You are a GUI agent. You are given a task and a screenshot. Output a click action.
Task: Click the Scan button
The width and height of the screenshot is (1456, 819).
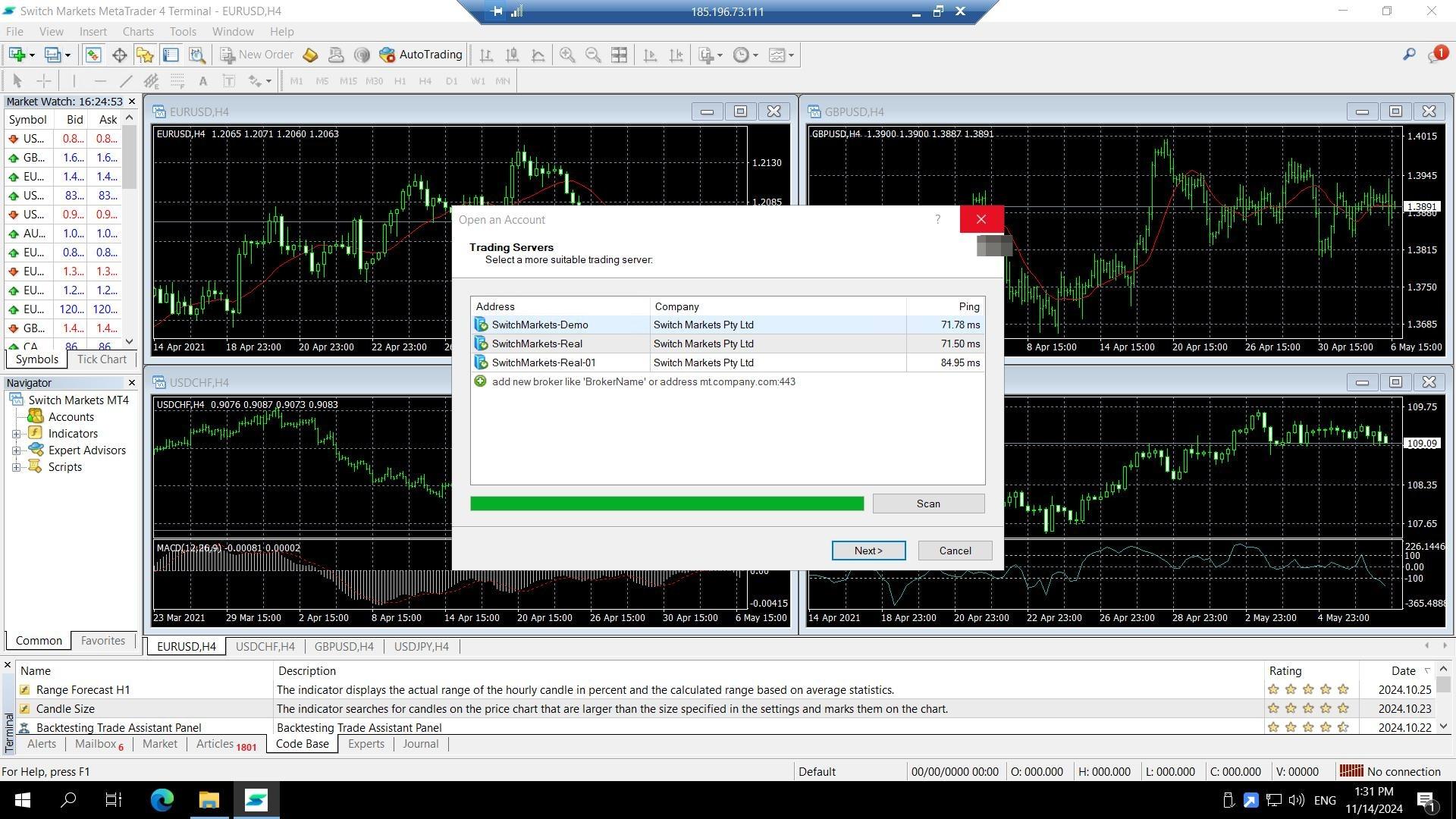pyautogui.click(x=928, y=504)
